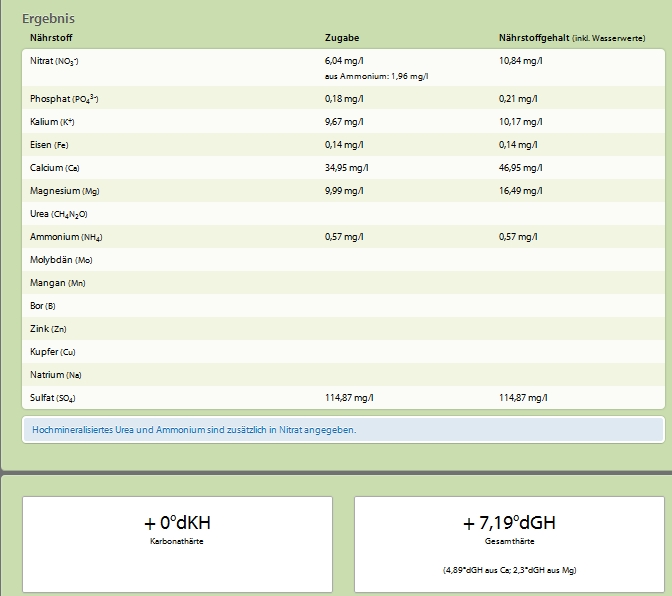
Task: Click the Nährstoffgehalt column header
Action: click(572, 38)
